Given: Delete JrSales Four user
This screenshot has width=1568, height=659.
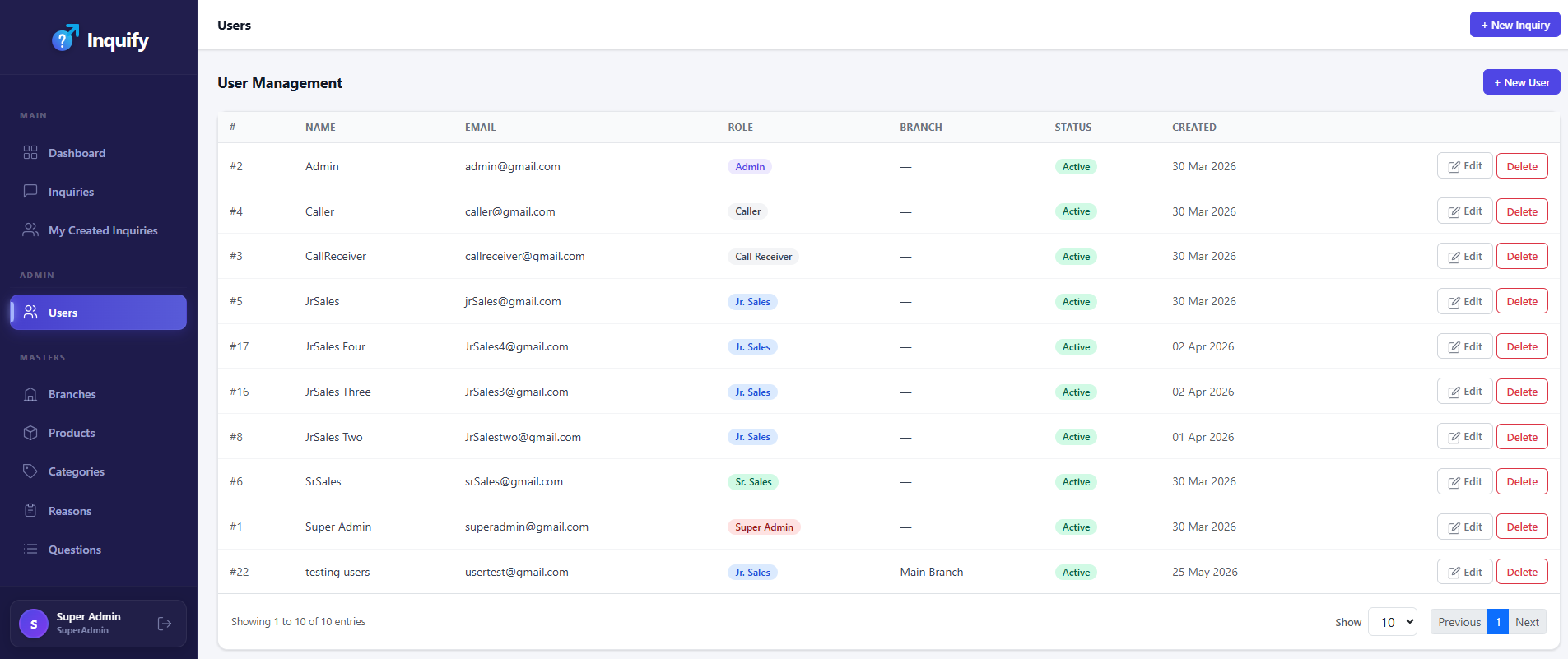Looking at the screenshot, I should (x=1522, y=346).
